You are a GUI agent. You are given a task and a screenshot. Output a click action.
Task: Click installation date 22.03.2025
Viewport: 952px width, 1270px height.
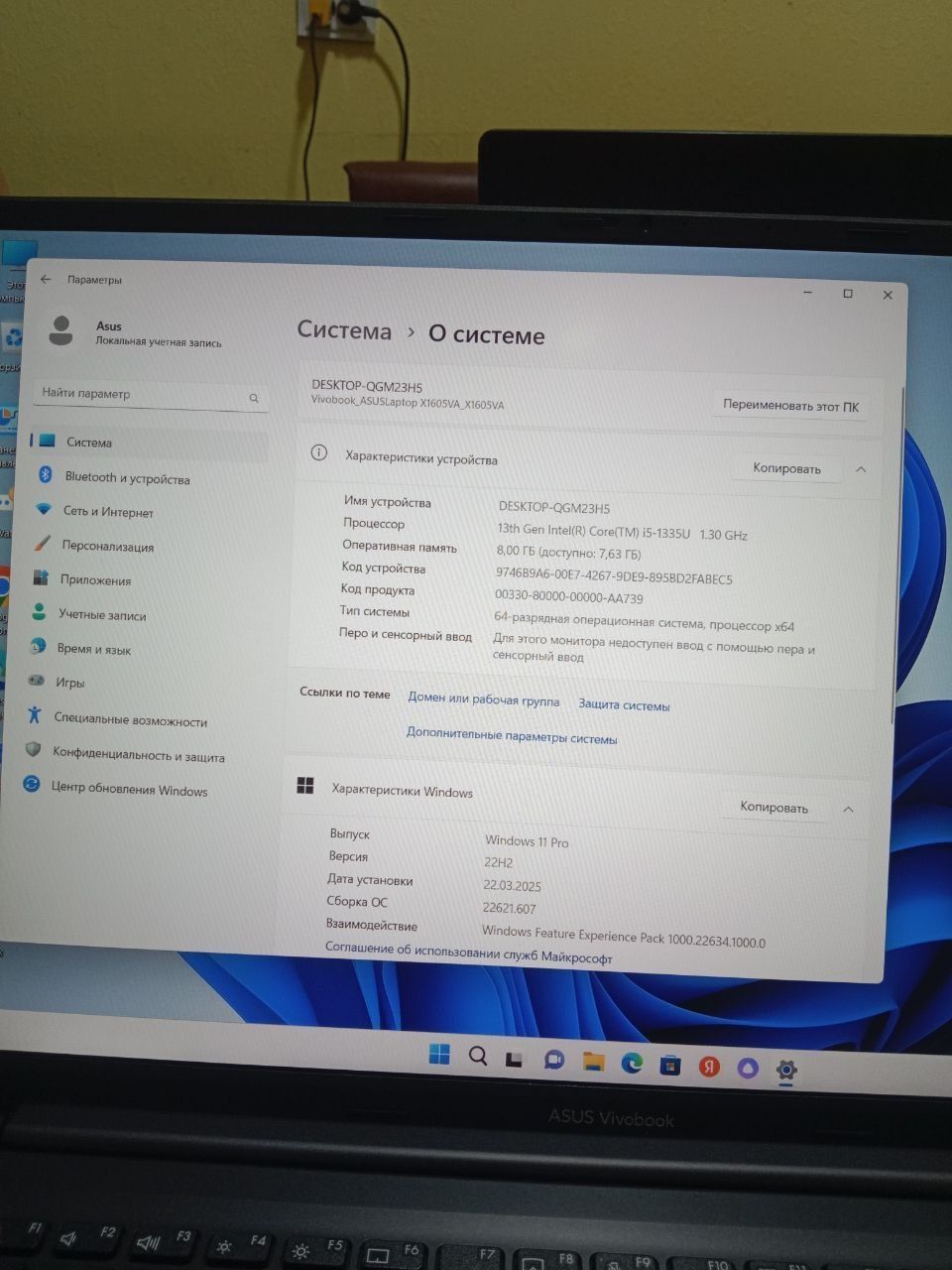(513, 885)
